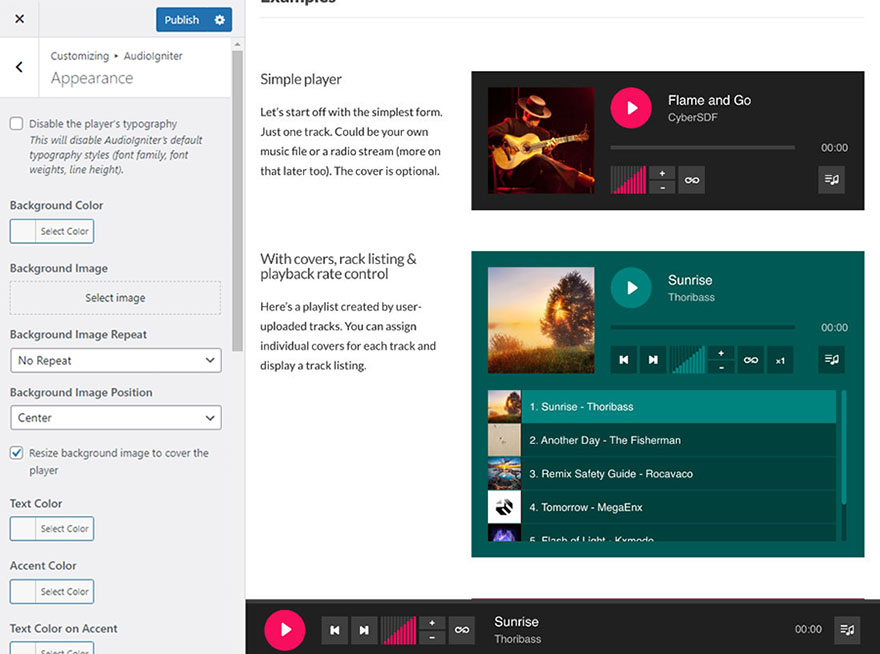Image resolution: width=880 pixels, height=654 pixels.
Task: Click Select image for Background Image
Action: pos(115,298)
